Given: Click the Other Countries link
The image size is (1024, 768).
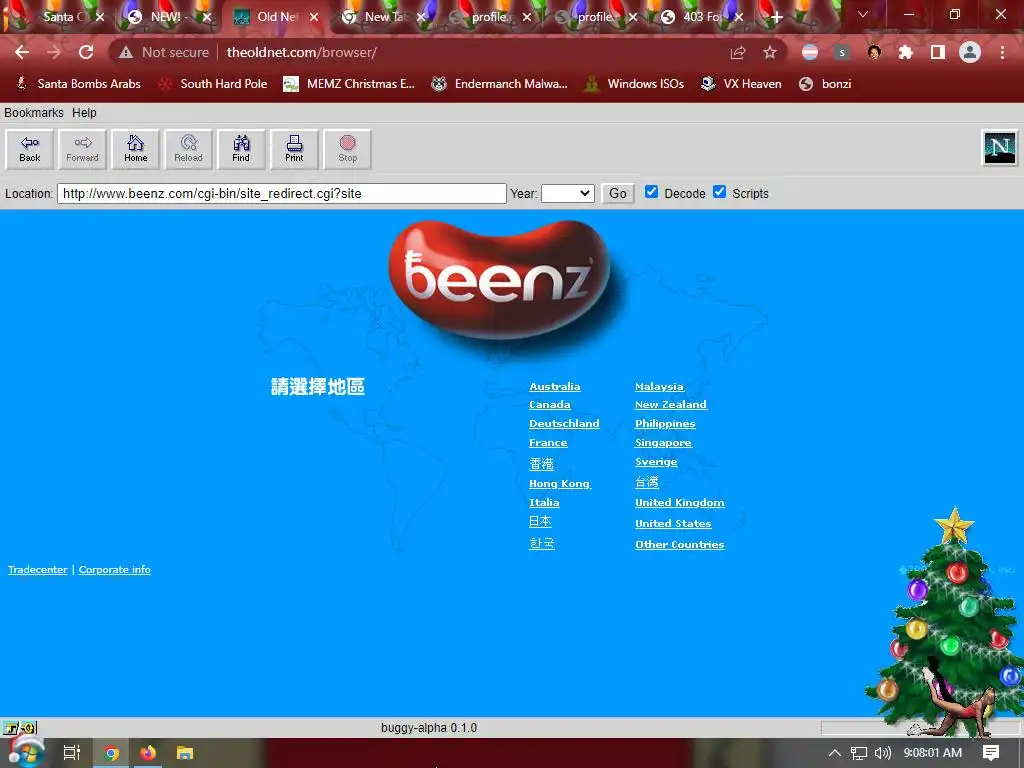Looking at the screenshot, I should tap(680, 545).
